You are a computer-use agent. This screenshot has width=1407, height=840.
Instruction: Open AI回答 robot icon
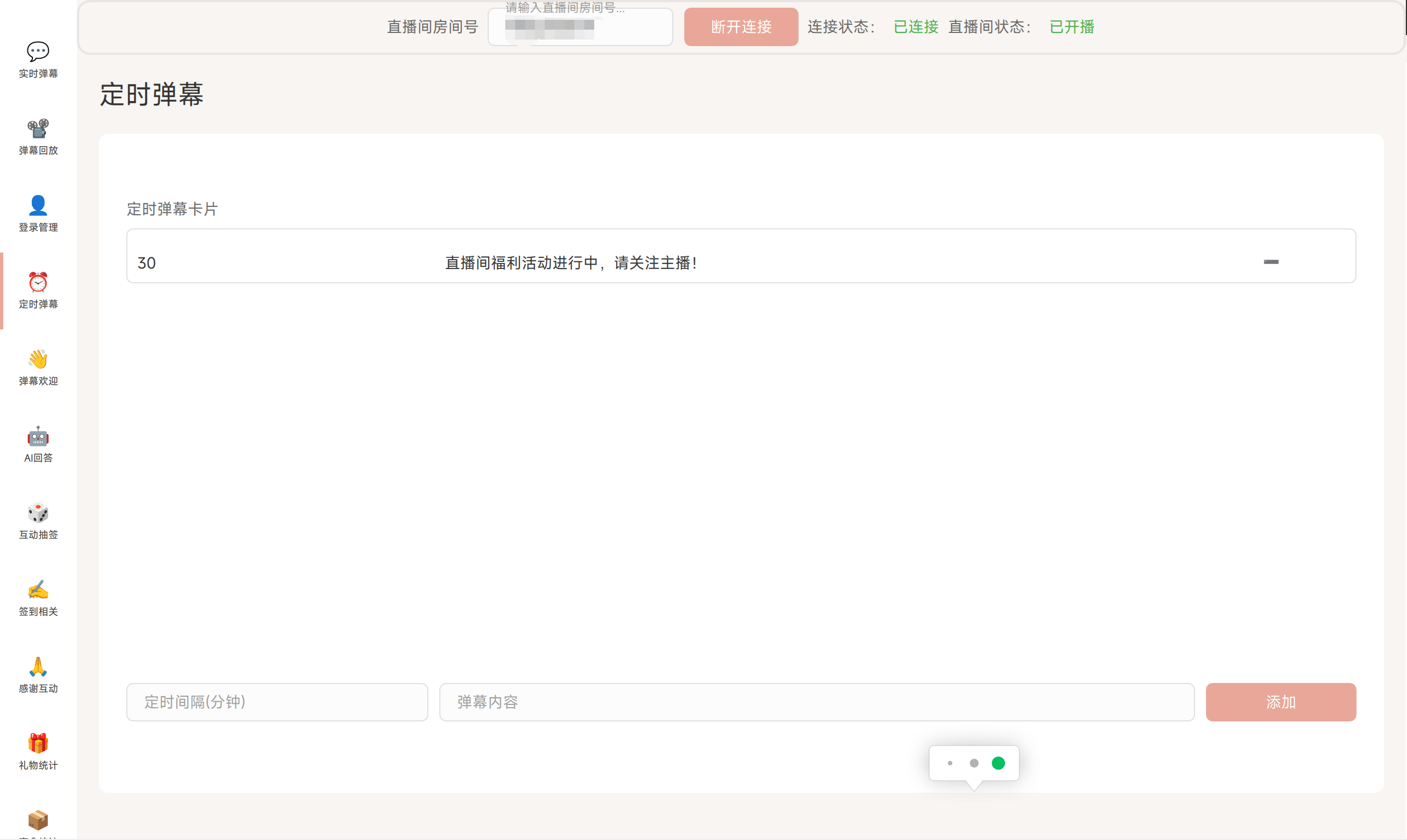click(x=38, y=436)
